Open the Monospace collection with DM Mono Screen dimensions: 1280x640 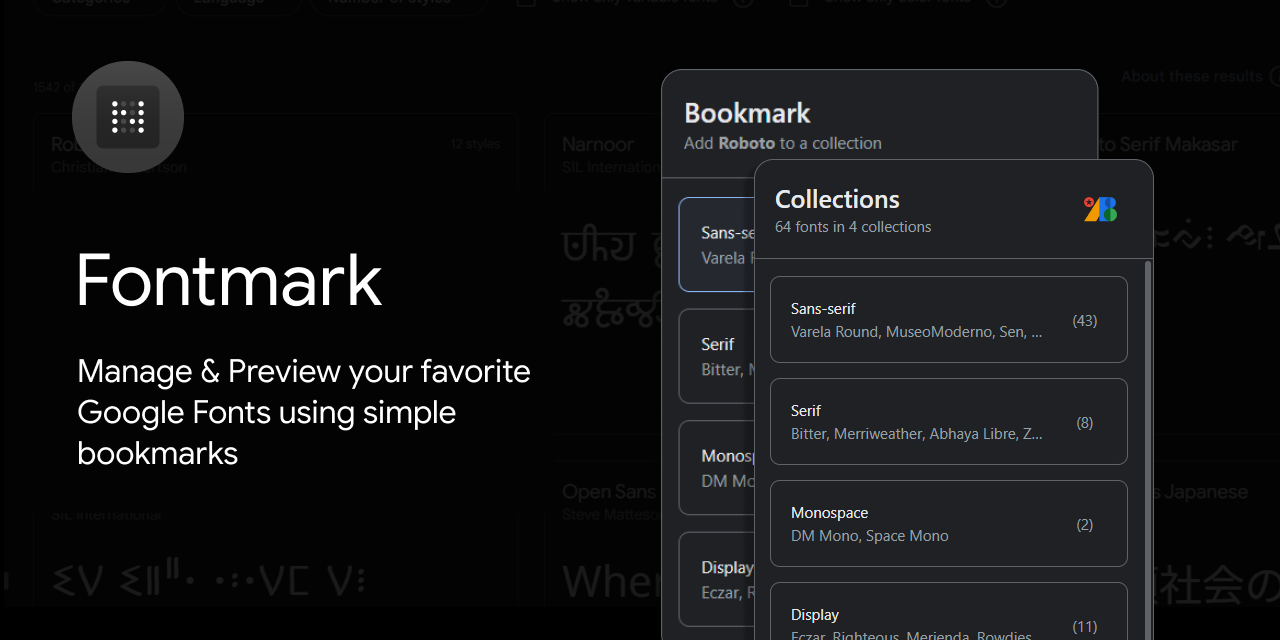pos(949,524)
